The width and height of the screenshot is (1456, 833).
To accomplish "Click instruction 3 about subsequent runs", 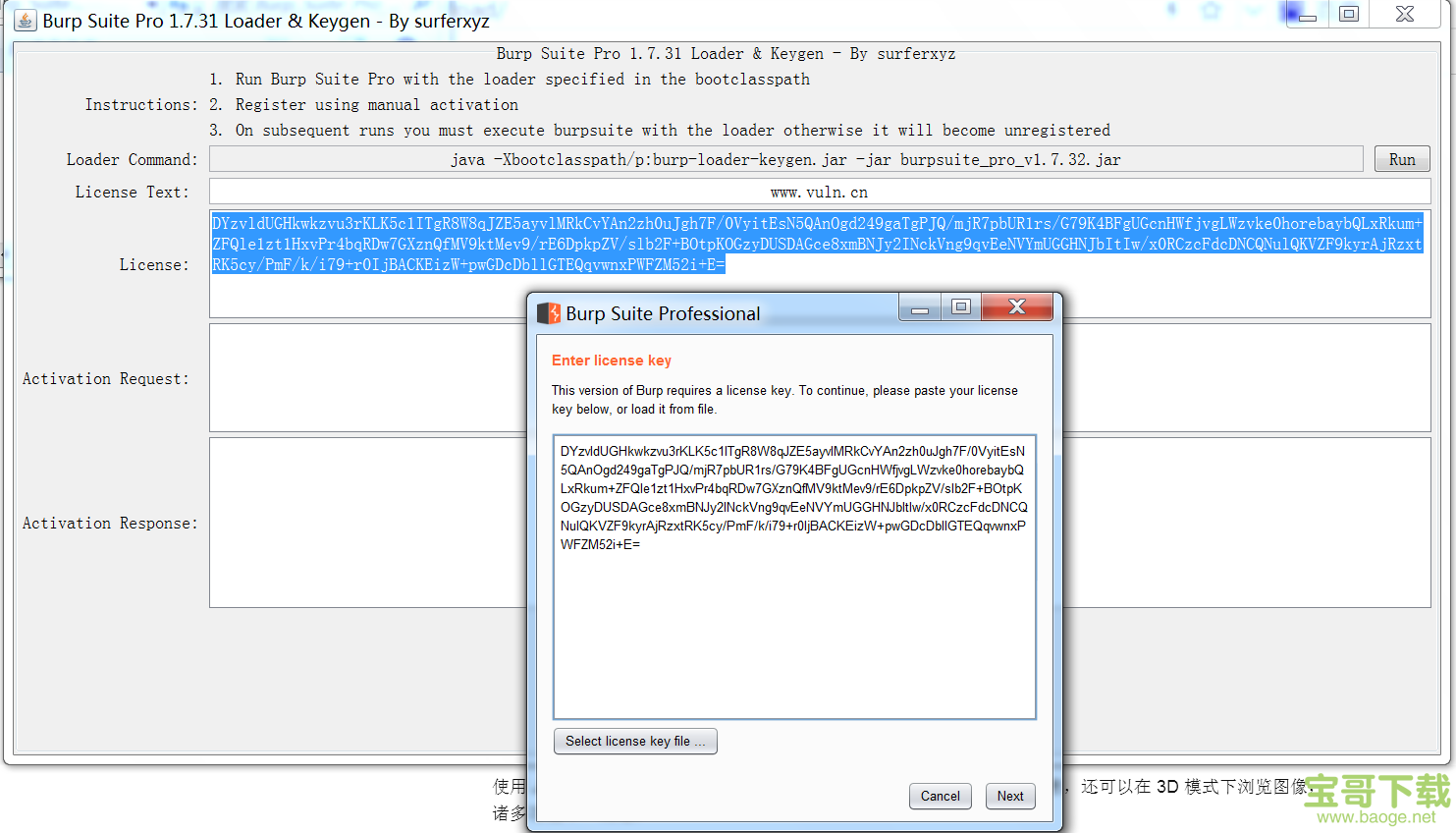I will [x=660, y=130].
